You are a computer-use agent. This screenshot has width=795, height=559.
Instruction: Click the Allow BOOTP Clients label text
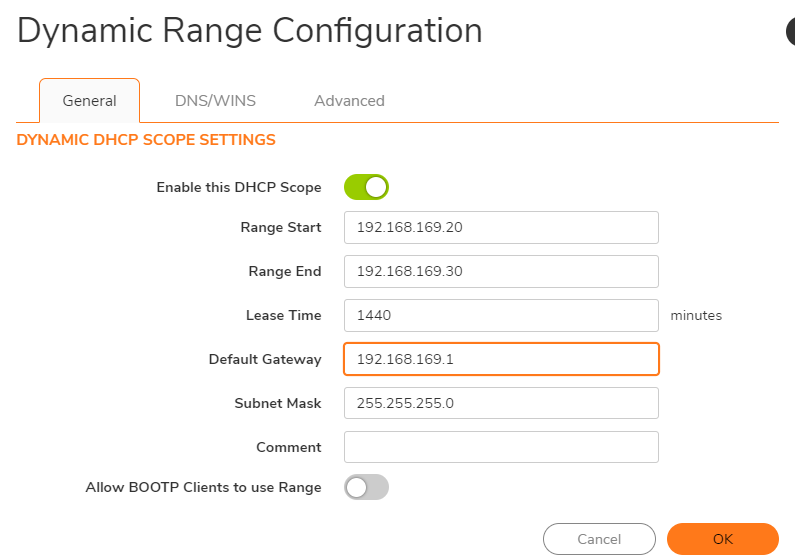pos(204,487)
